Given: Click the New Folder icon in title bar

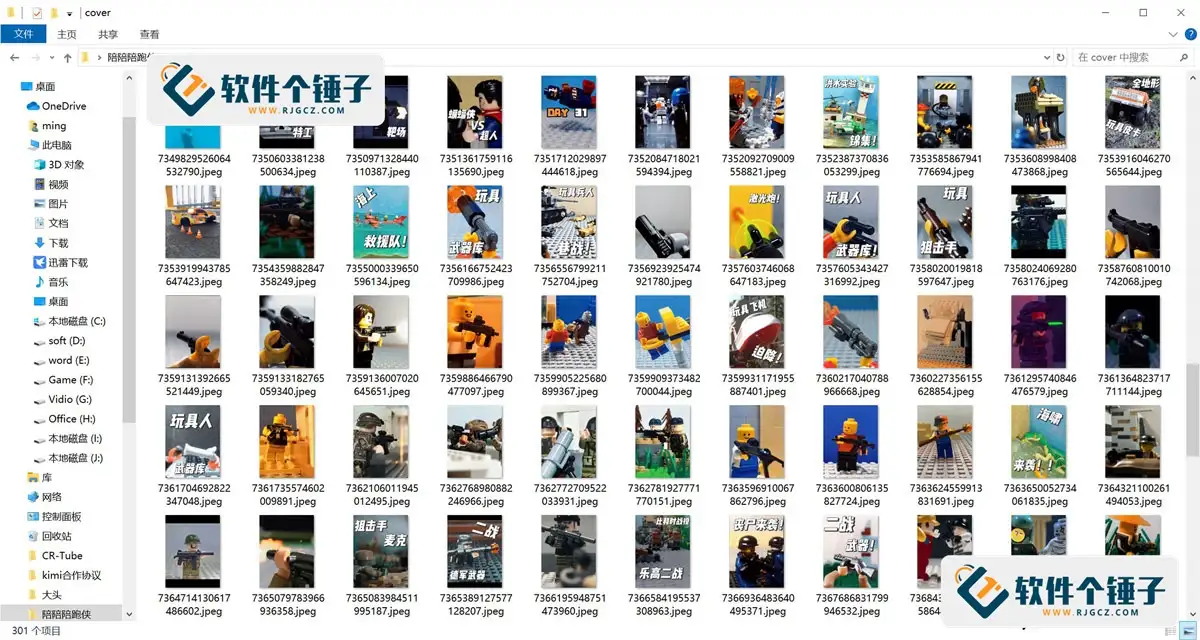Looking at the screenshot, I should tap(54, 13).
